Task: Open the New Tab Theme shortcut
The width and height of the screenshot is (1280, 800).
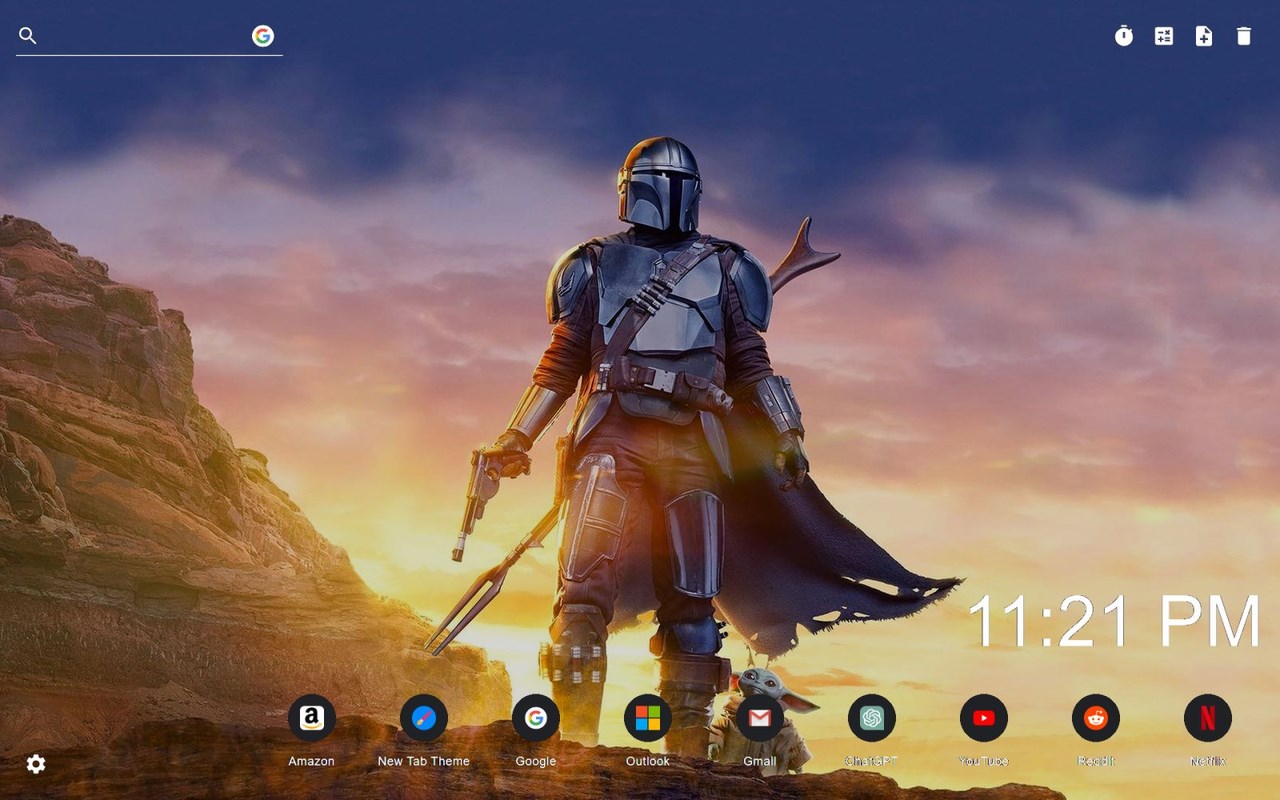Action: coord(424,718)
